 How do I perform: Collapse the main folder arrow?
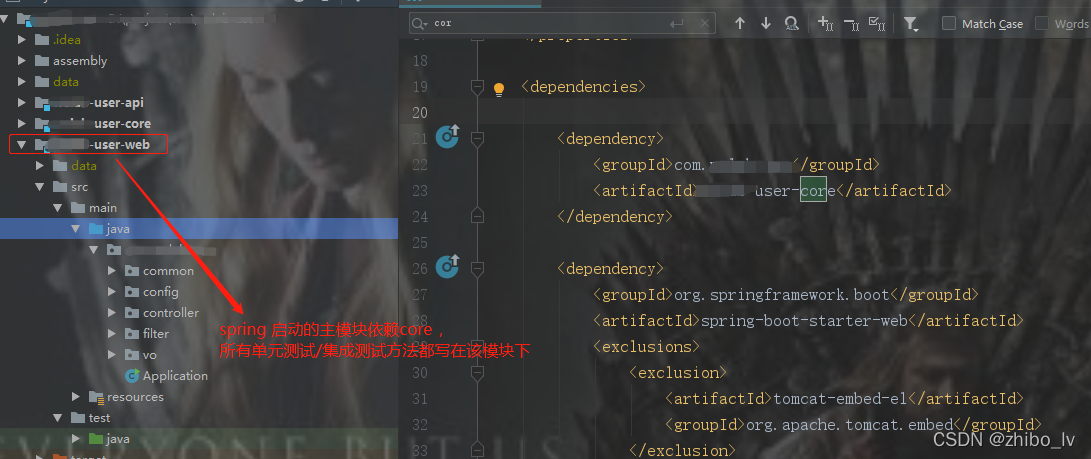[58, 208]
